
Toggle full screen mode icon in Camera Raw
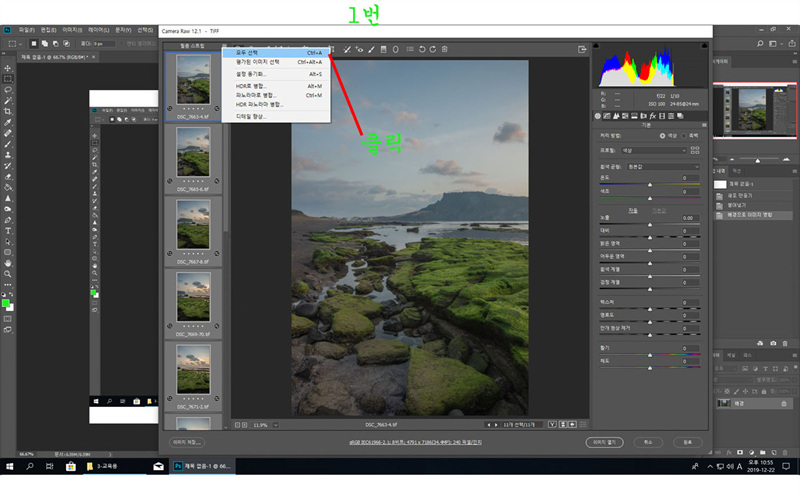(582, 49)
